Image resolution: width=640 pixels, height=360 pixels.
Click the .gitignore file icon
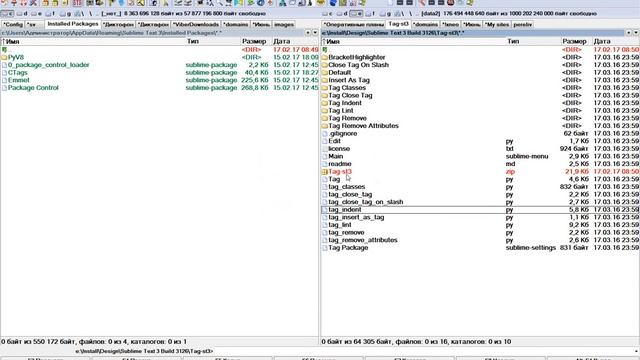325,133
